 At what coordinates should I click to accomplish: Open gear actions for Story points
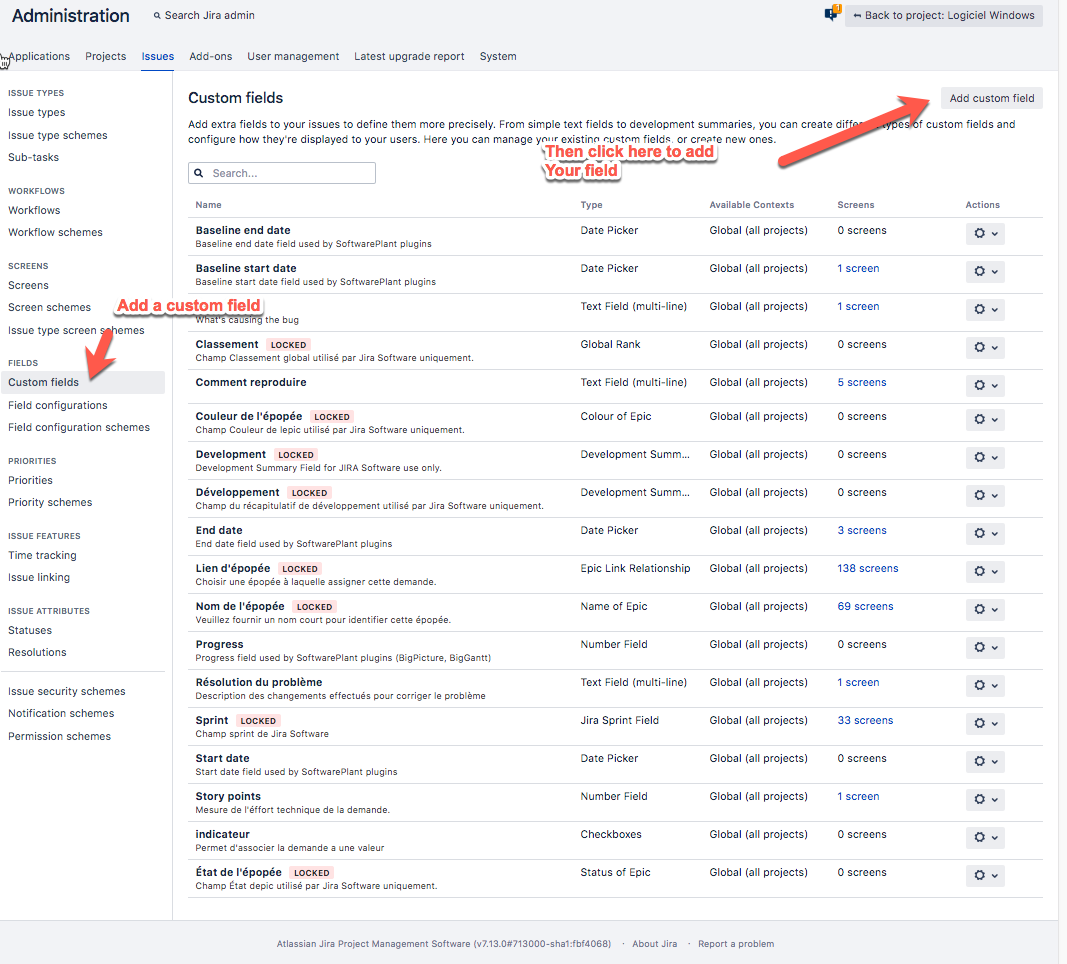tap(985, 799)
